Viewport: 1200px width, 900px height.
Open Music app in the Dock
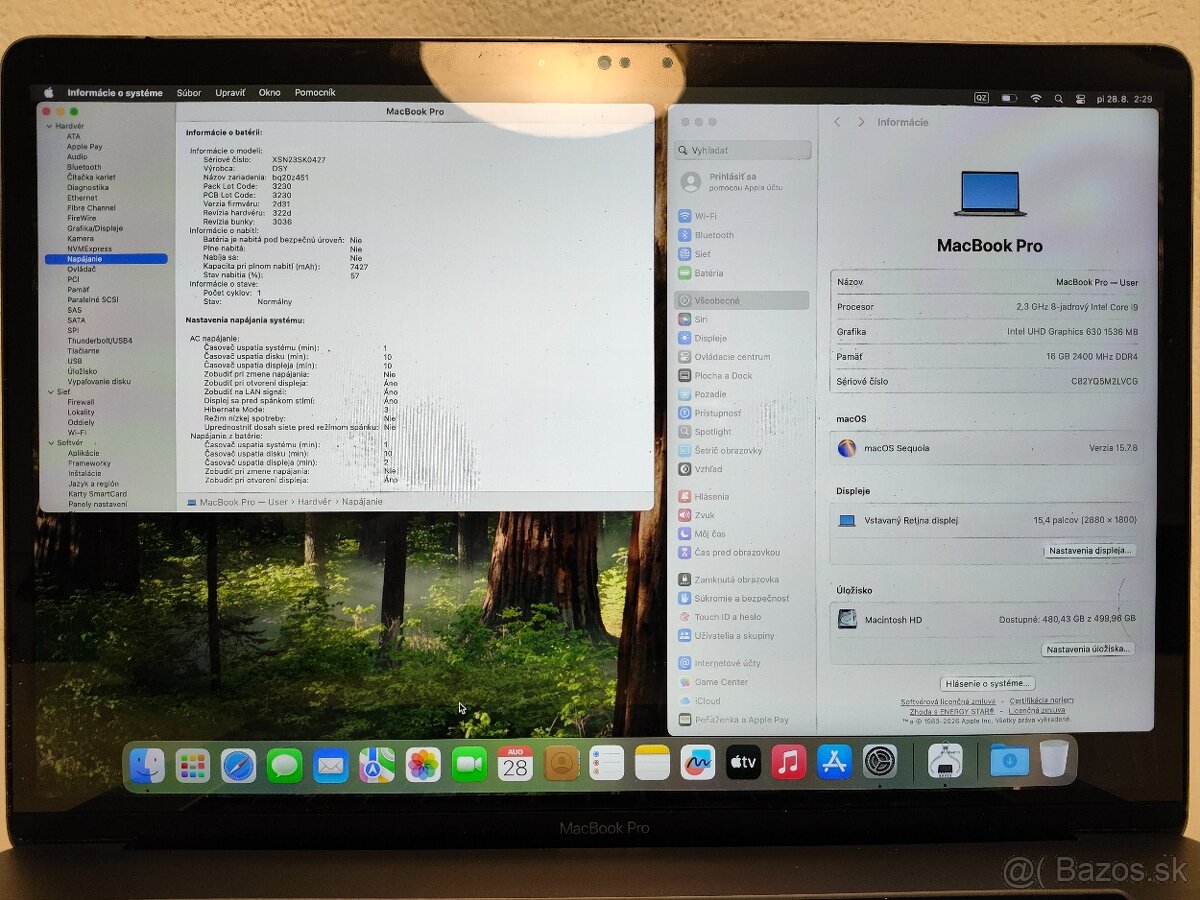click(789, 763)
